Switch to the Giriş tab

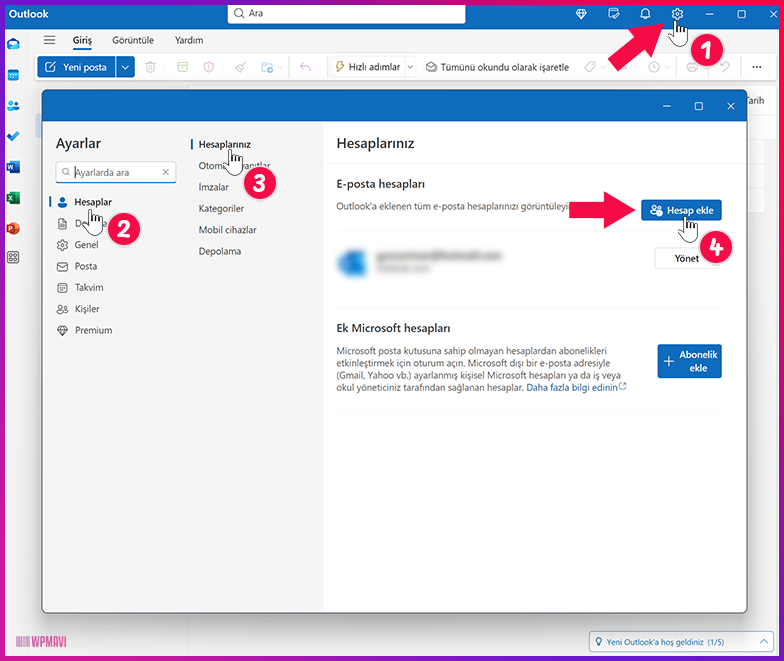click(x=82, y=40)
